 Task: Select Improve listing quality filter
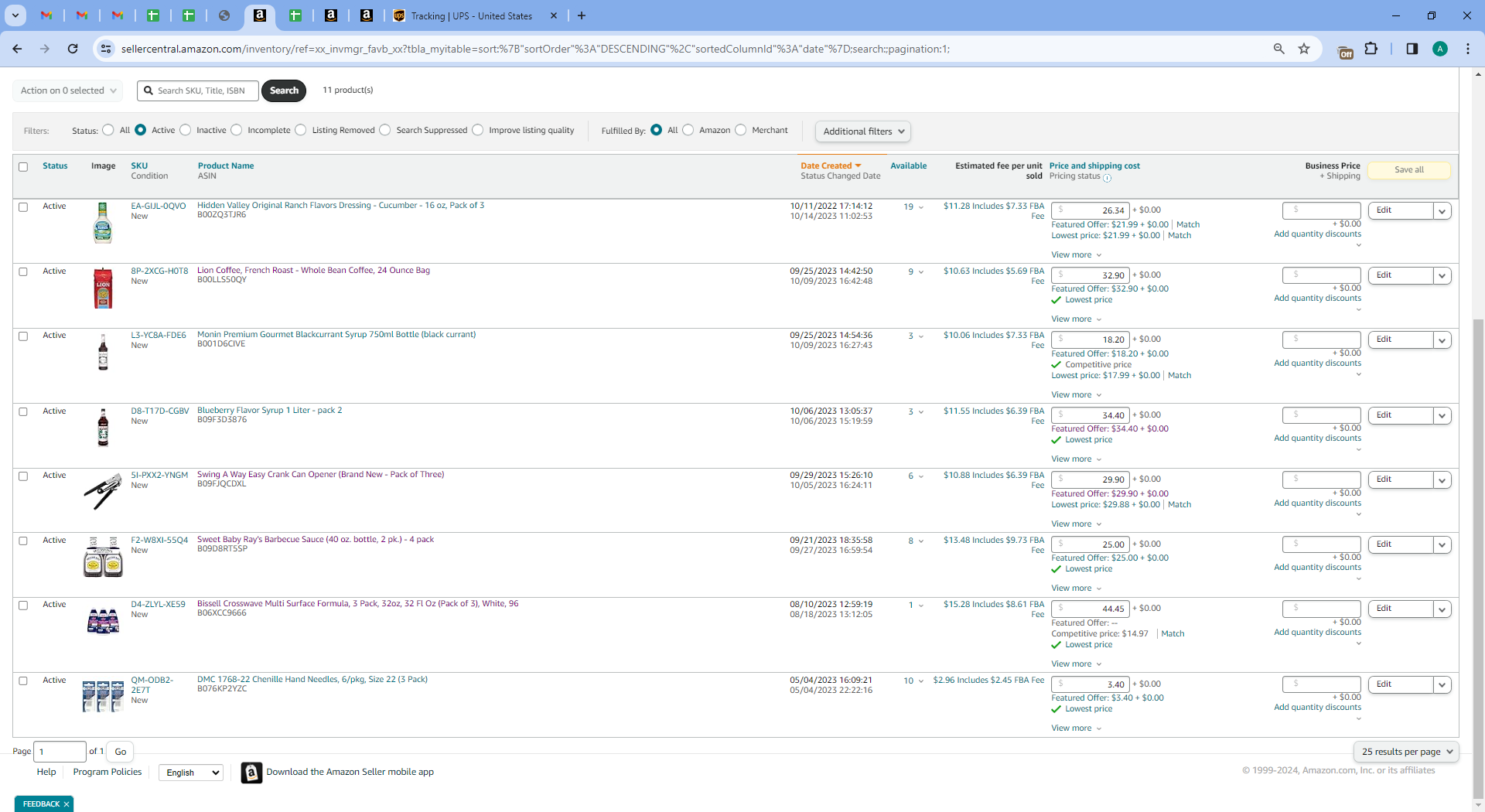point(478,130)
